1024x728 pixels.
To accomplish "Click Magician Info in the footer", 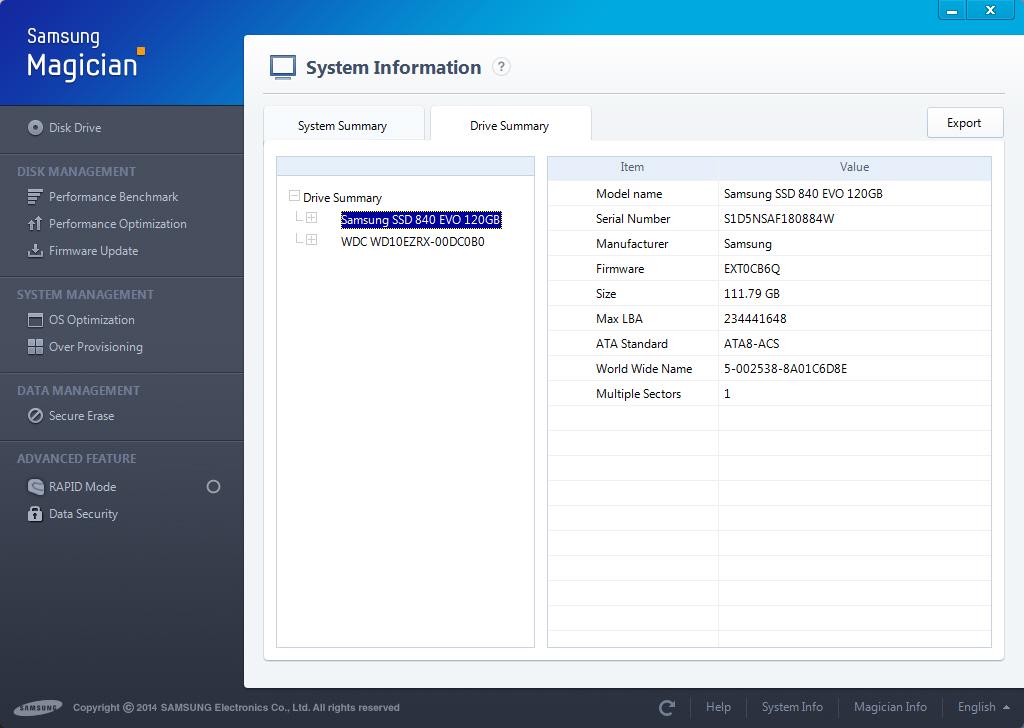I will (x=890, y=707).
